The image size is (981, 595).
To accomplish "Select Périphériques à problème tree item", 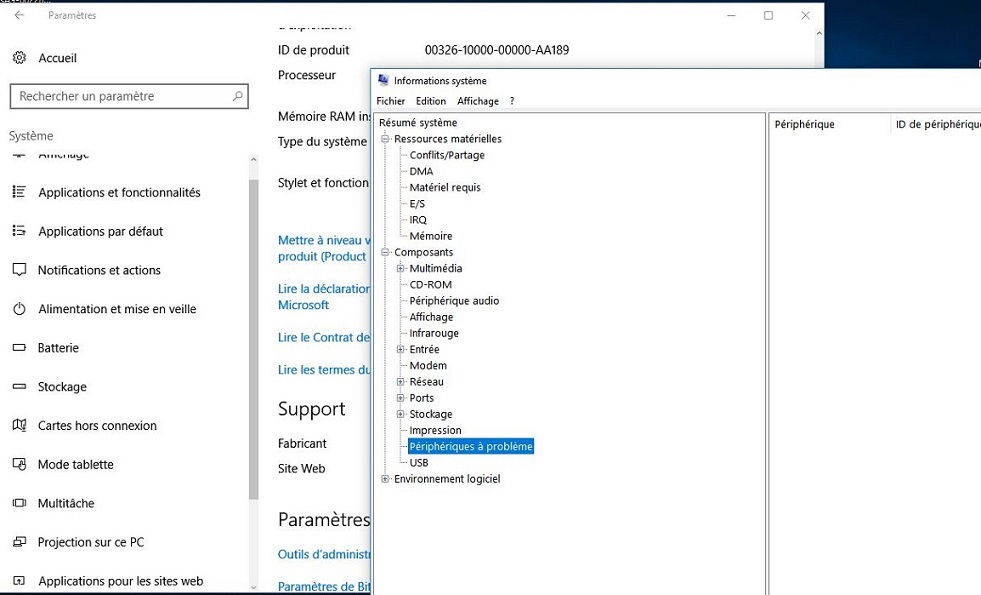I will (x=470, y=446).
